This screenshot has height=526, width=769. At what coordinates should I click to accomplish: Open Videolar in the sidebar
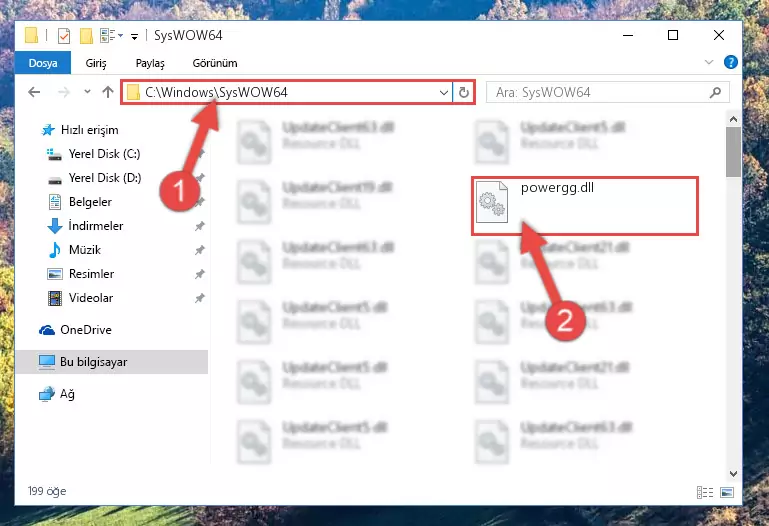(x=91, y=298)
